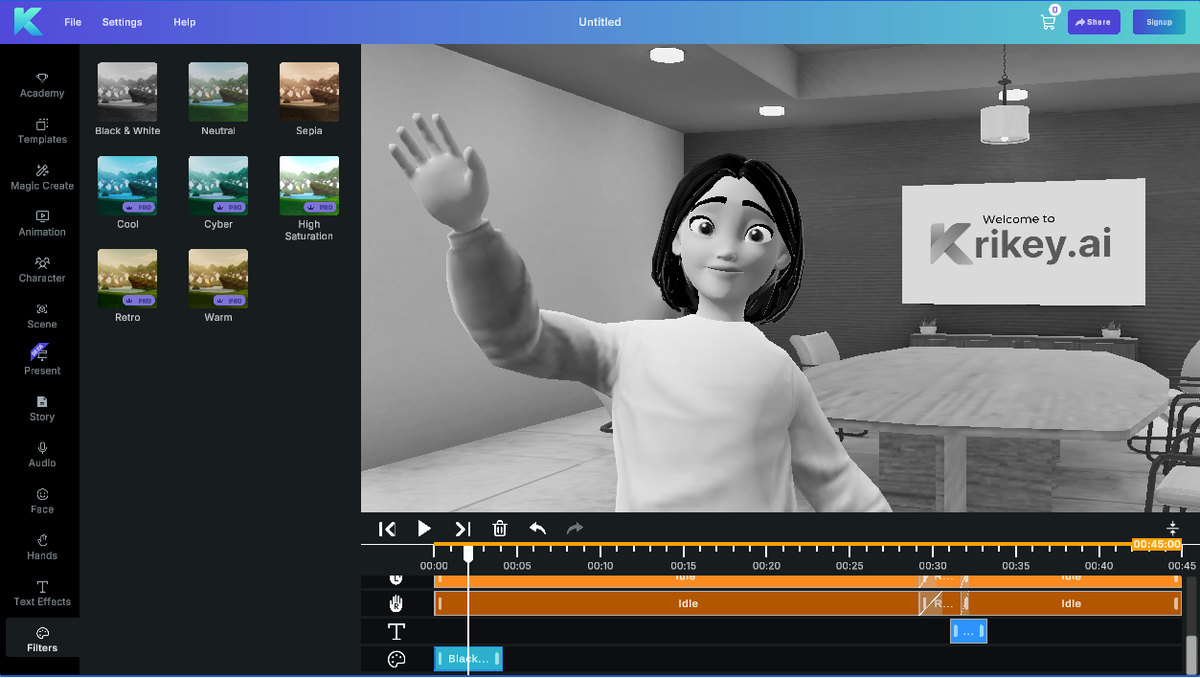Open the Character panel
The height and width of the screenshot is (678, 1200).
click(41, 271)
